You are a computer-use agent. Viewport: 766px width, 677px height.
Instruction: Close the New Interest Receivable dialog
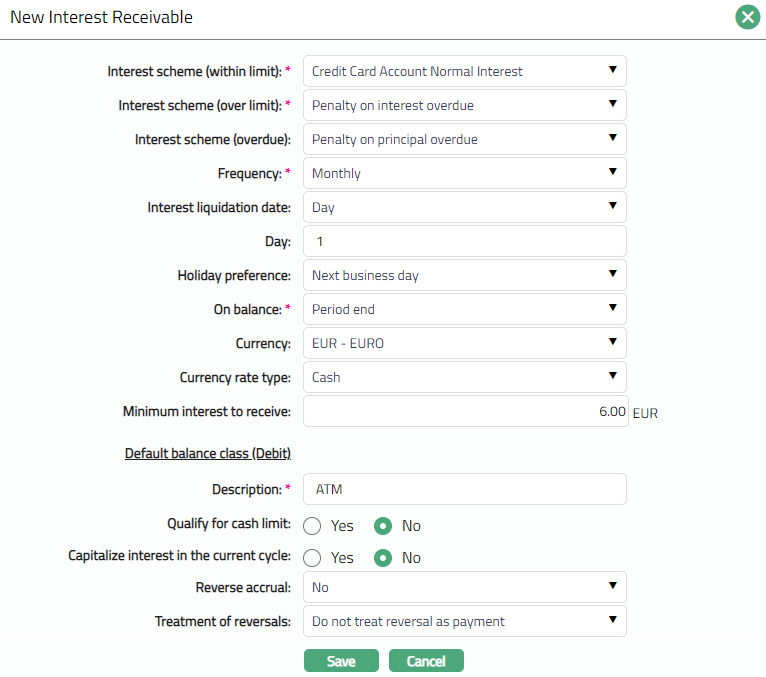point(746,18)
